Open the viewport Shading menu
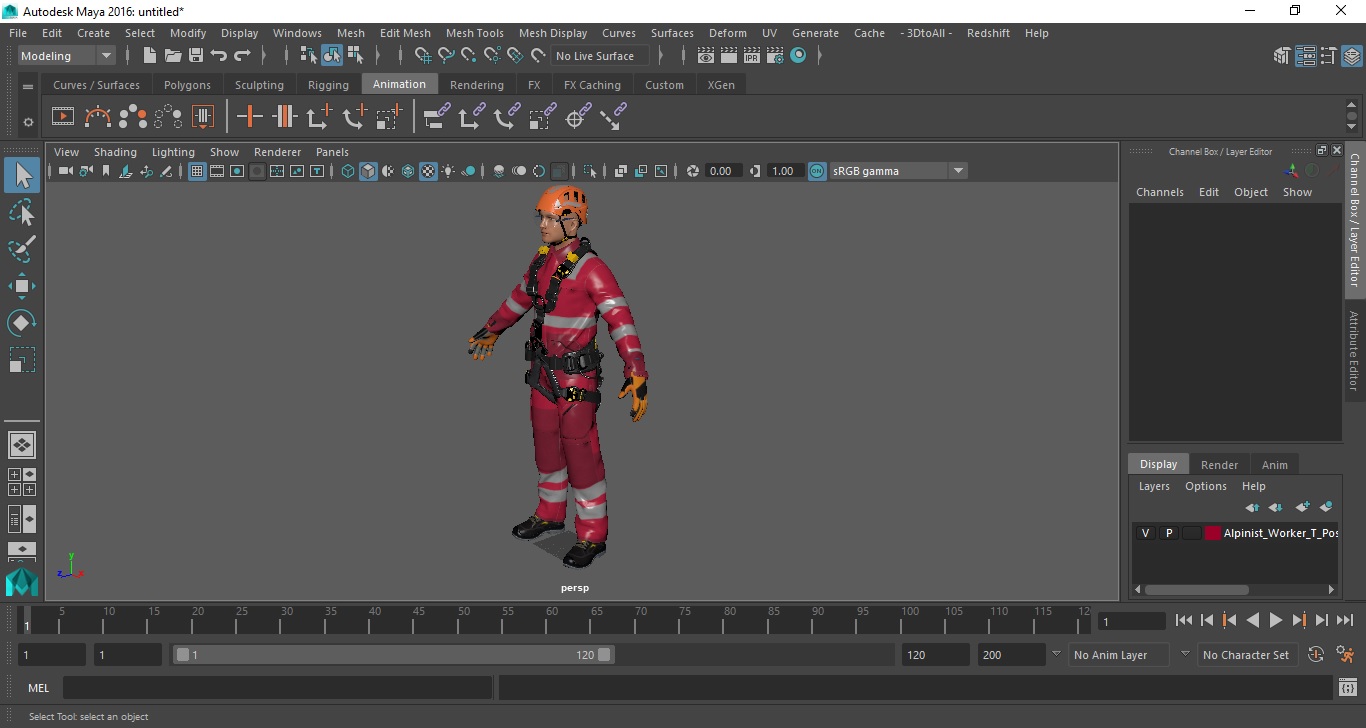The height and width of the screenshot is (728, 1366). coord(115,152)
